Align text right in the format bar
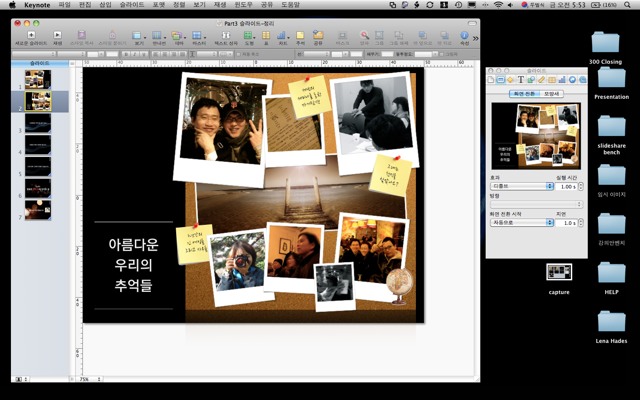The height and width of the screenshot is (400, 640). (x=173, y=54)
